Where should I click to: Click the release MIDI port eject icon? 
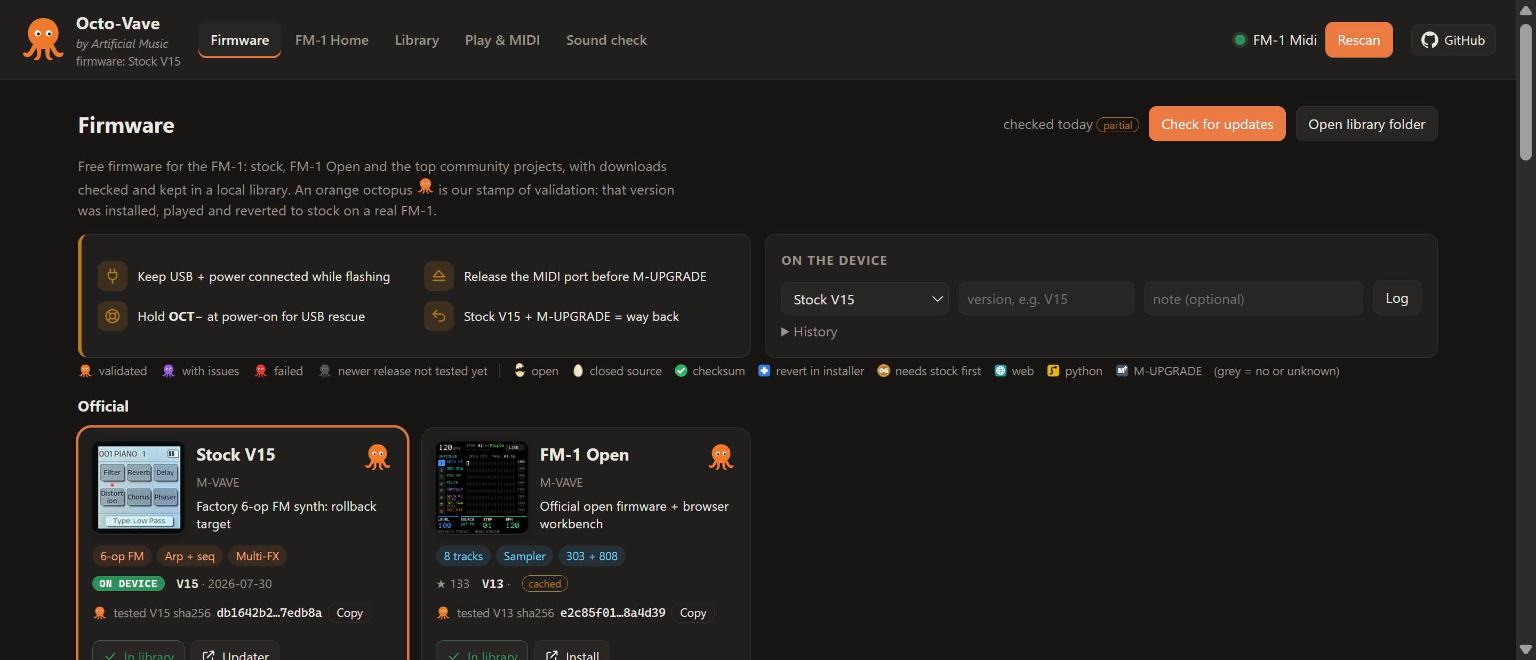click(438, 276)
